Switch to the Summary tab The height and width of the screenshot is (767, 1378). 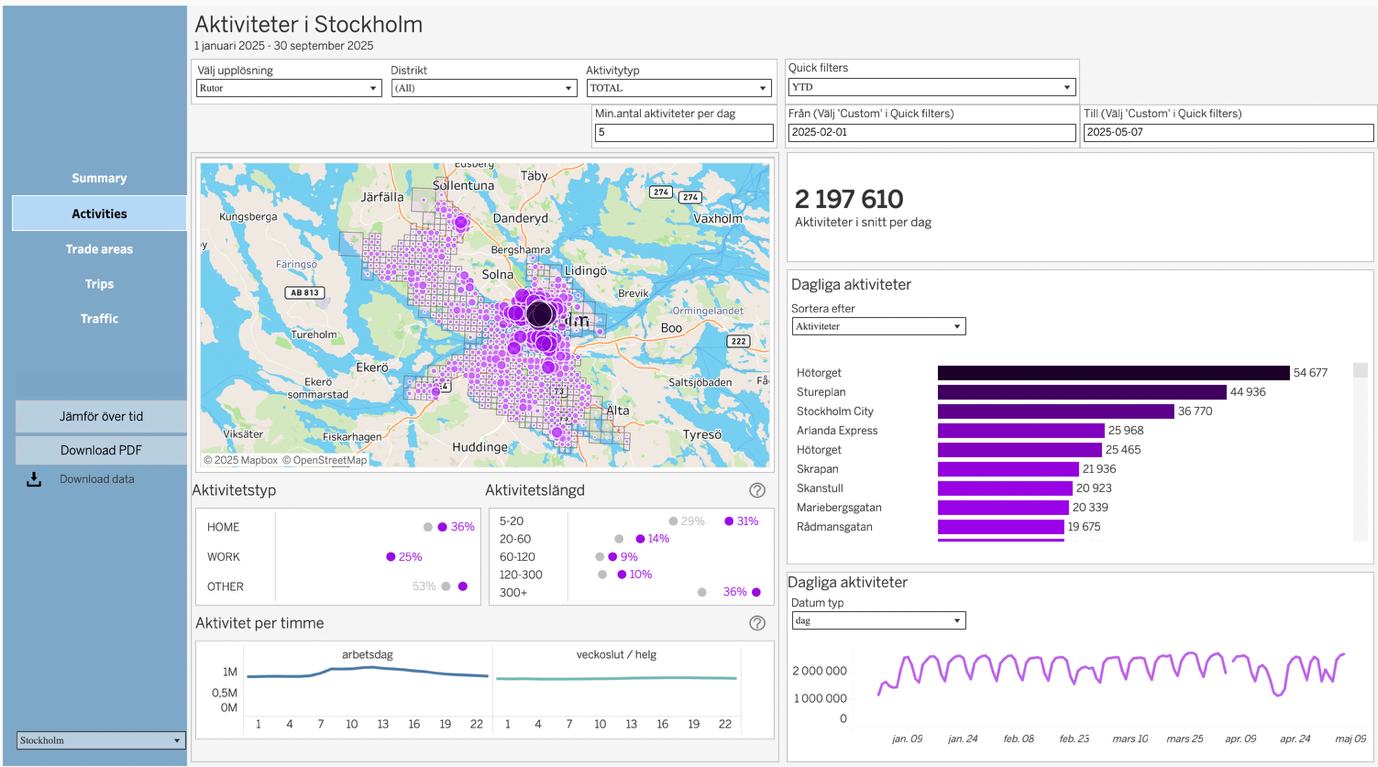point(99,178)
